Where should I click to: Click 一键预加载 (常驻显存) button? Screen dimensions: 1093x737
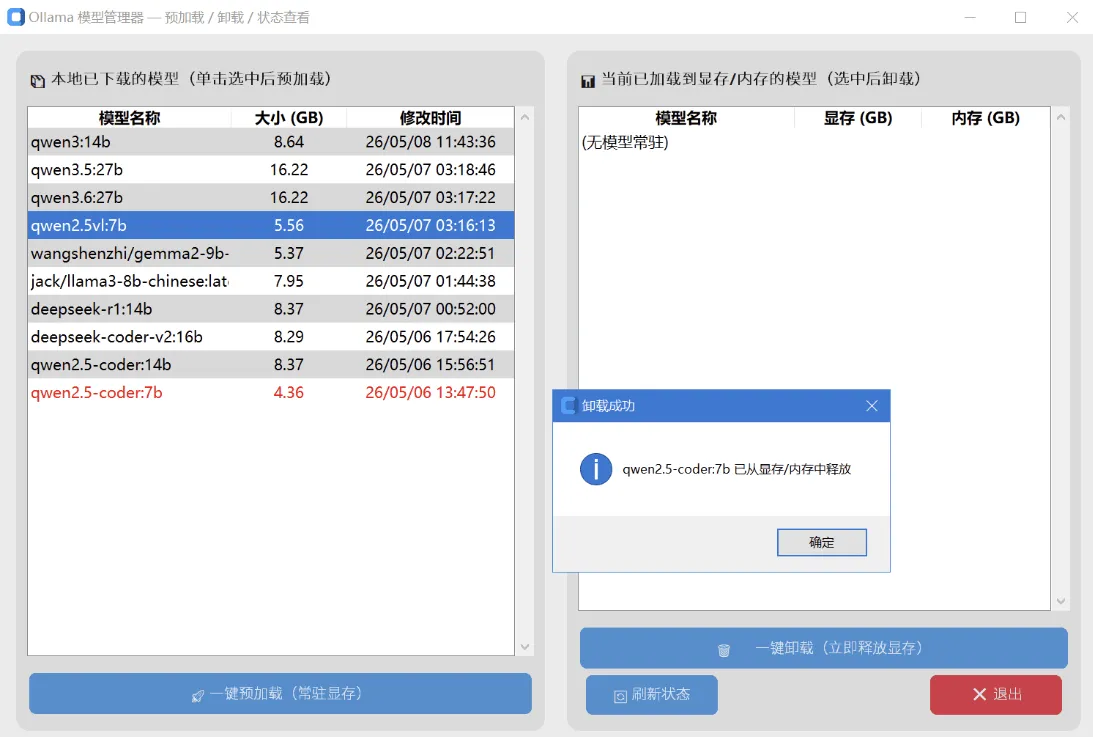280,693
